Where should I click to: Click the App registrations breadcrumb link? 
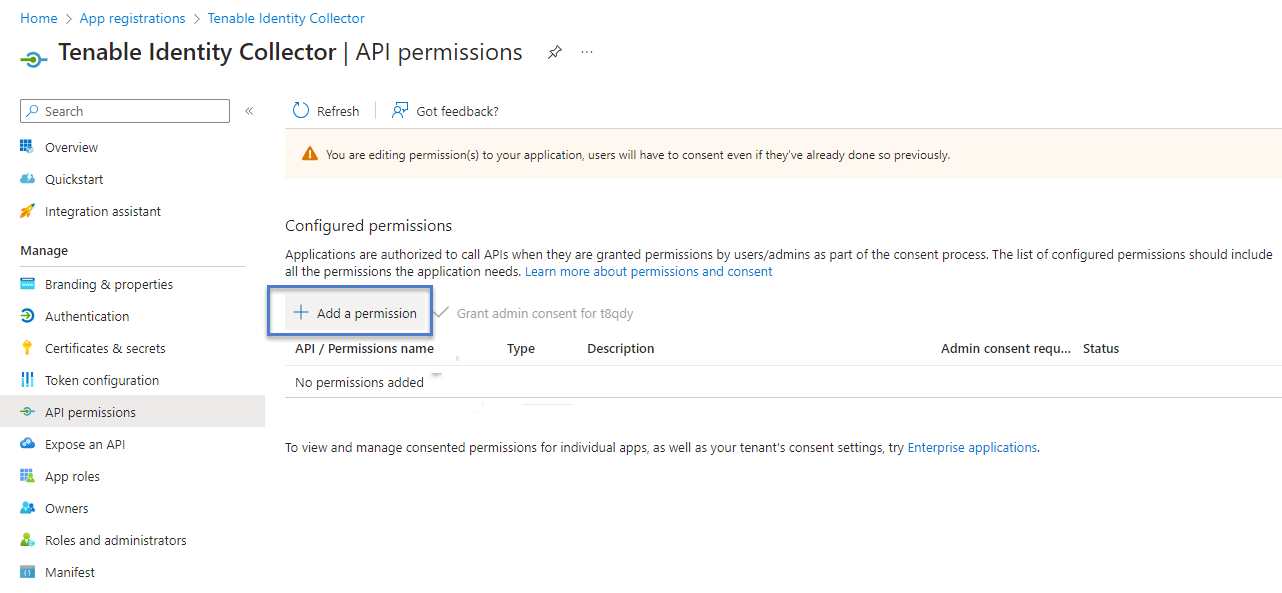pos(132,18)
